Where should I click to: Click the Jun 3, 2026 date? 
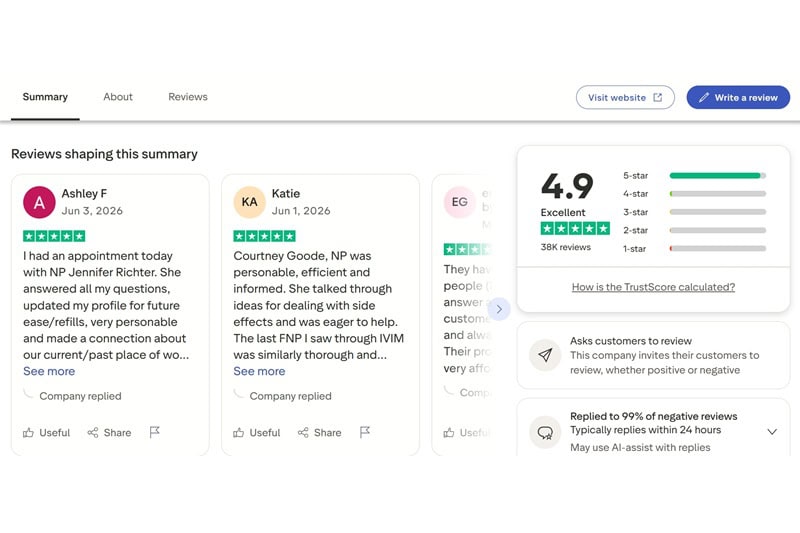tap(92, 211)
